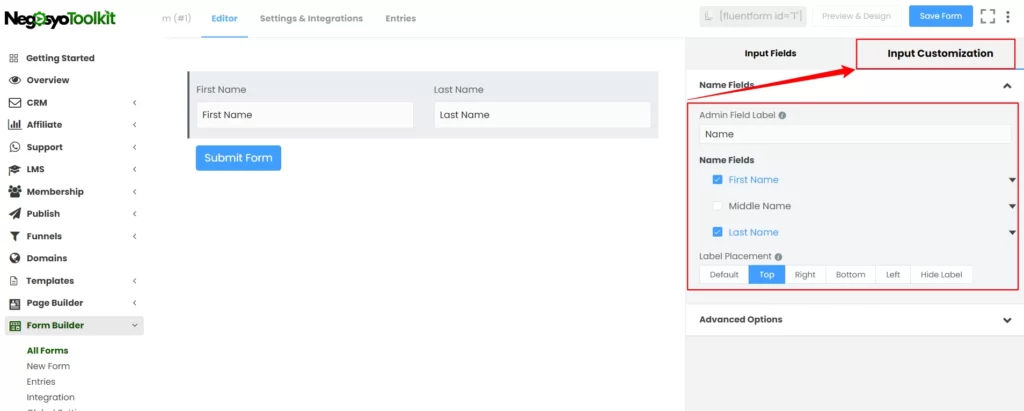Screen dimensions: 1024x411
Task: Expand the Funnels submenu chevron
Action: click(x=135, y=236)
